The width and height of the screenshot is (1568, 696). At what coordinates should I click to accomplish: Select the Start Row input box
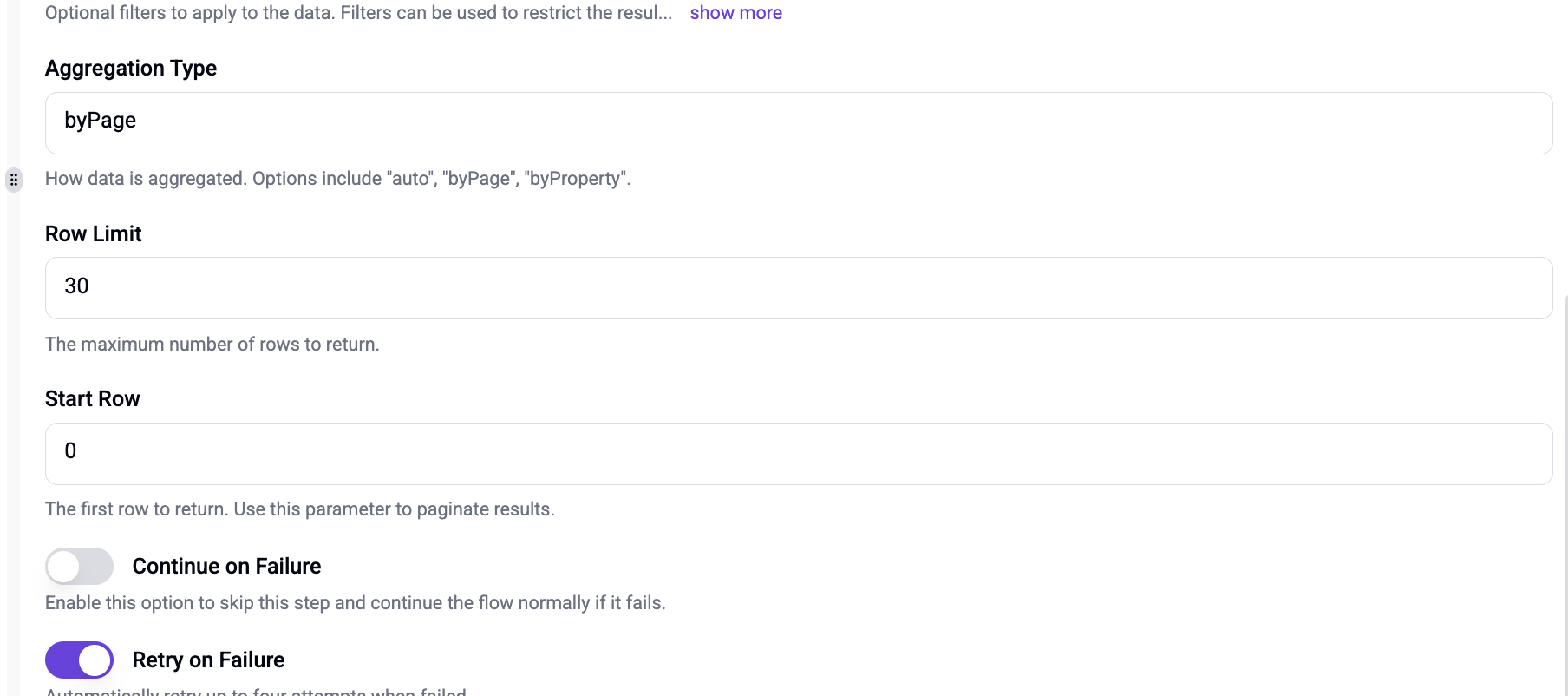pos(799,454)
